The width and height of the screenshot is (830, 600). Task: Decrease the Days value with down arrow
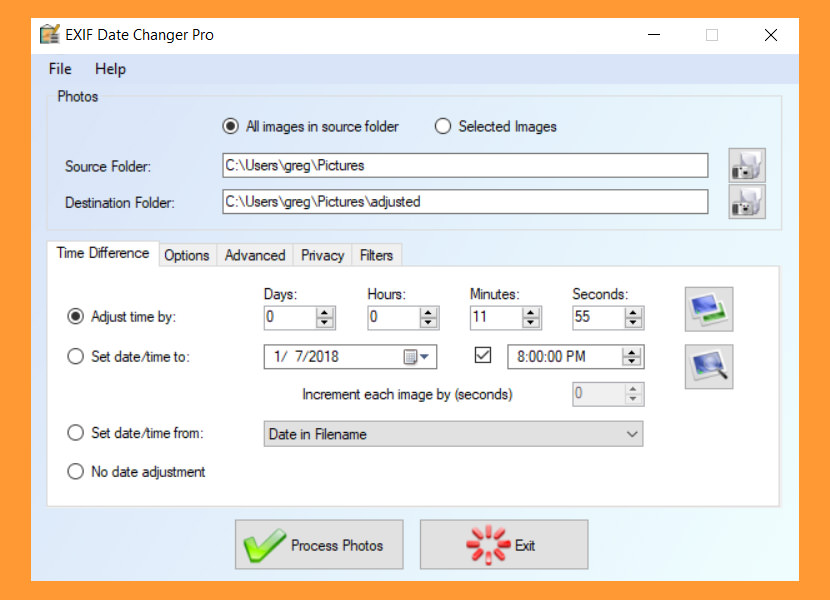[x=325, y=323]
